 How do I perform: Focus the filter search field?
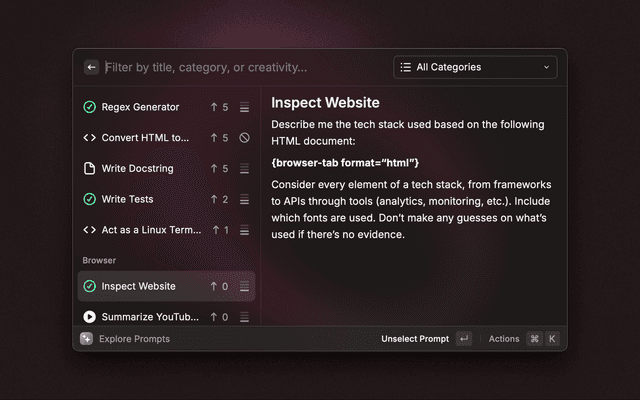pyautogui.click(x=240, y=67)
